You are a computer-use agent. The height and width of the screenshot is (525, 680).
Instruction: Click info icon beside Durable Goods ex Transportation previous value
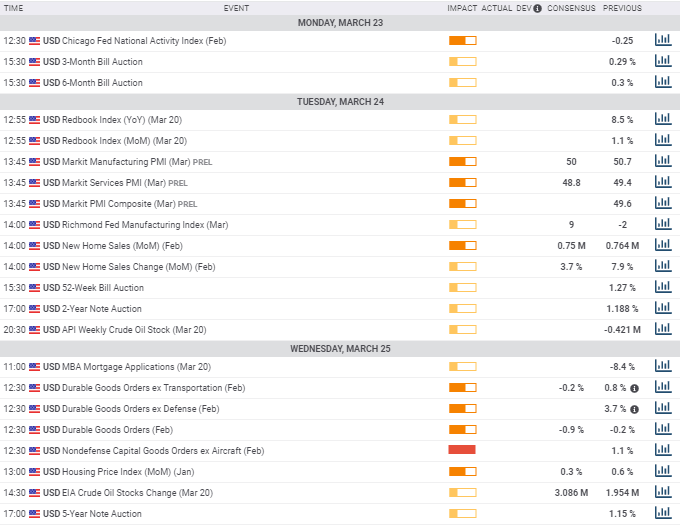coord(634,387)
